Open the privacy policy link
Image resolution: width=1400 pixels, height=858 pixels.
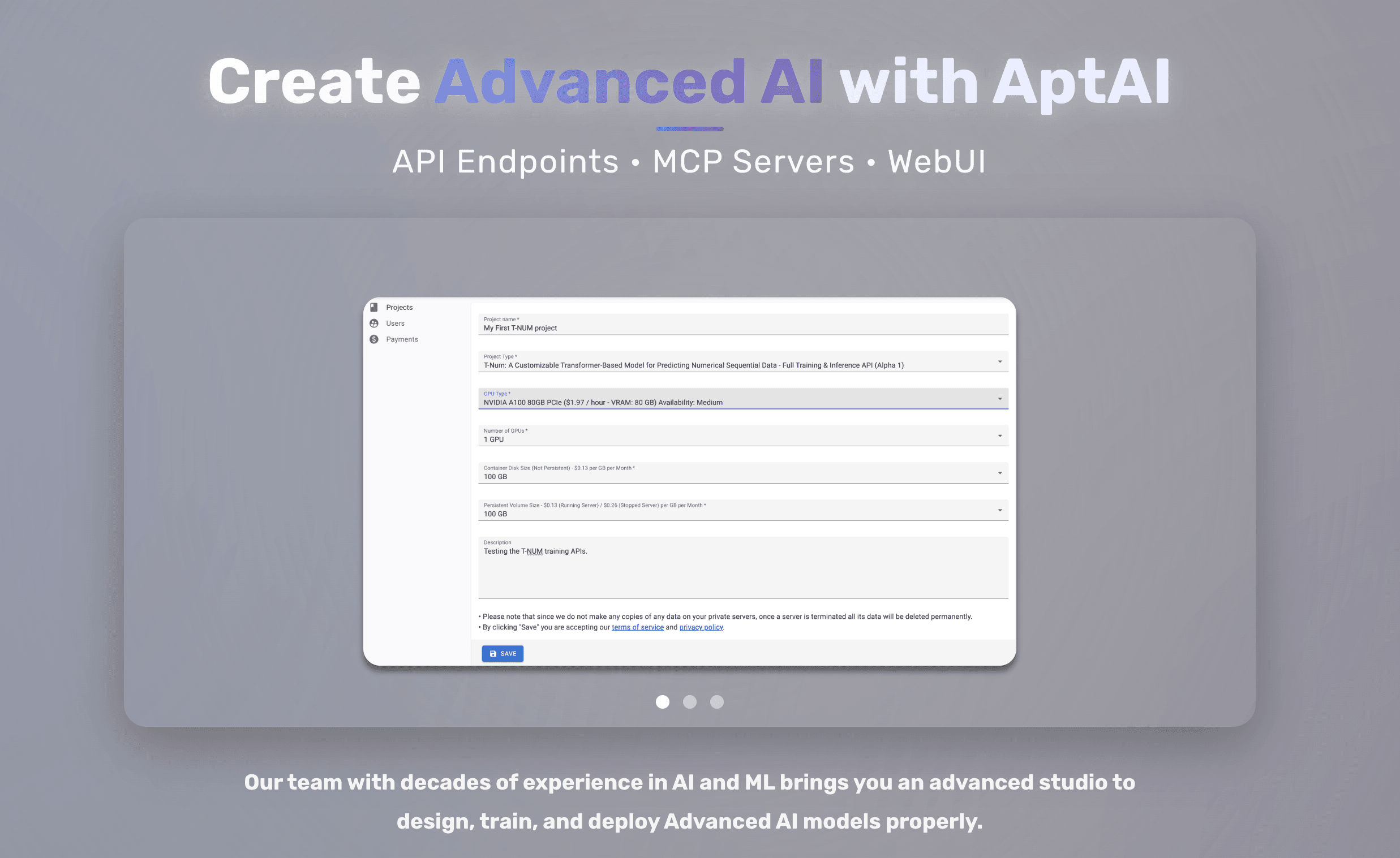coord(701,627)
